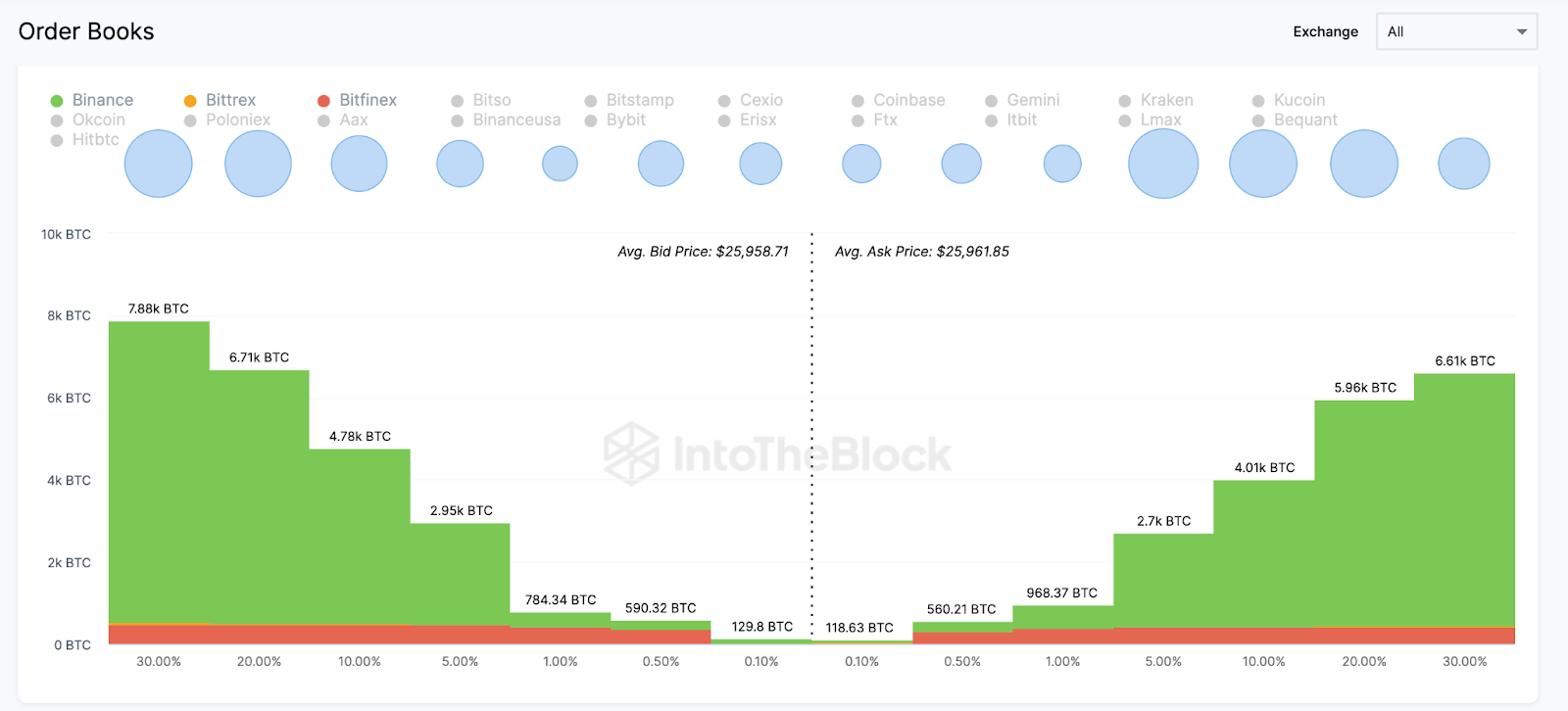
Task: Click the gray Cexio legend dot
Action: (724, 101)
